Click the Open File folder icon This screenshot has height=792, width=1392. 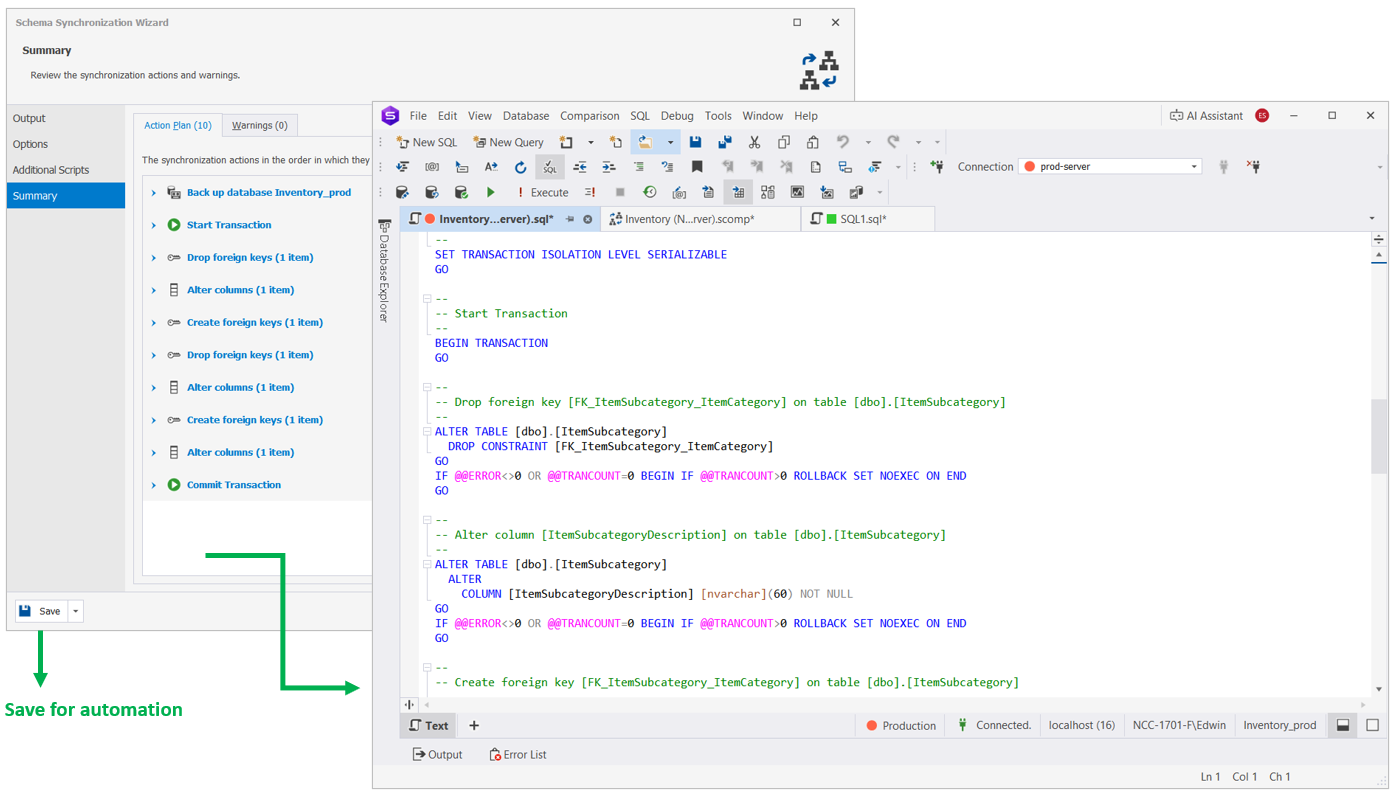(x=646, y=142)
